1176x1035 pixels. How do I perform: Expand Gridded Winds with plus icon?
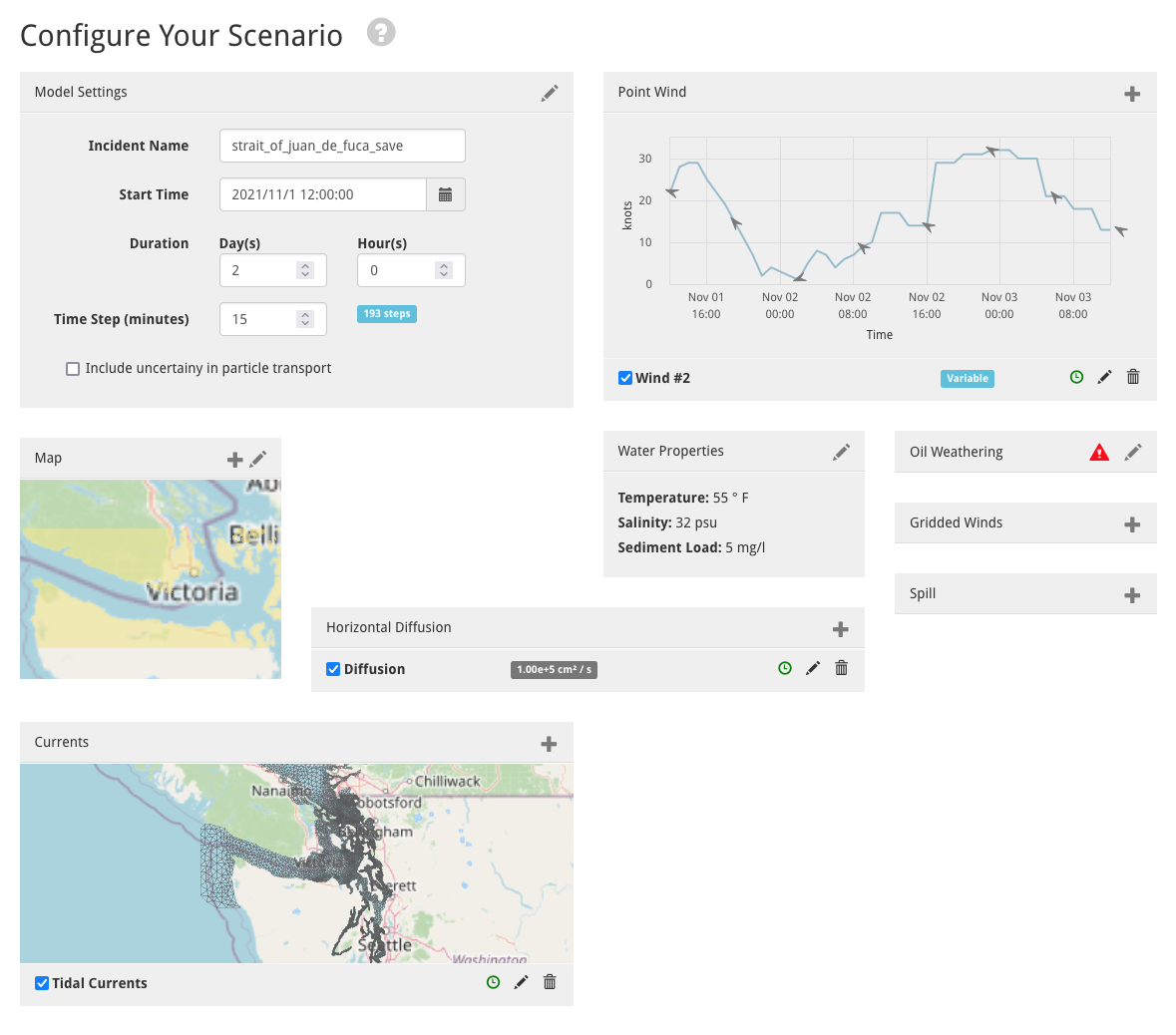1132,524
